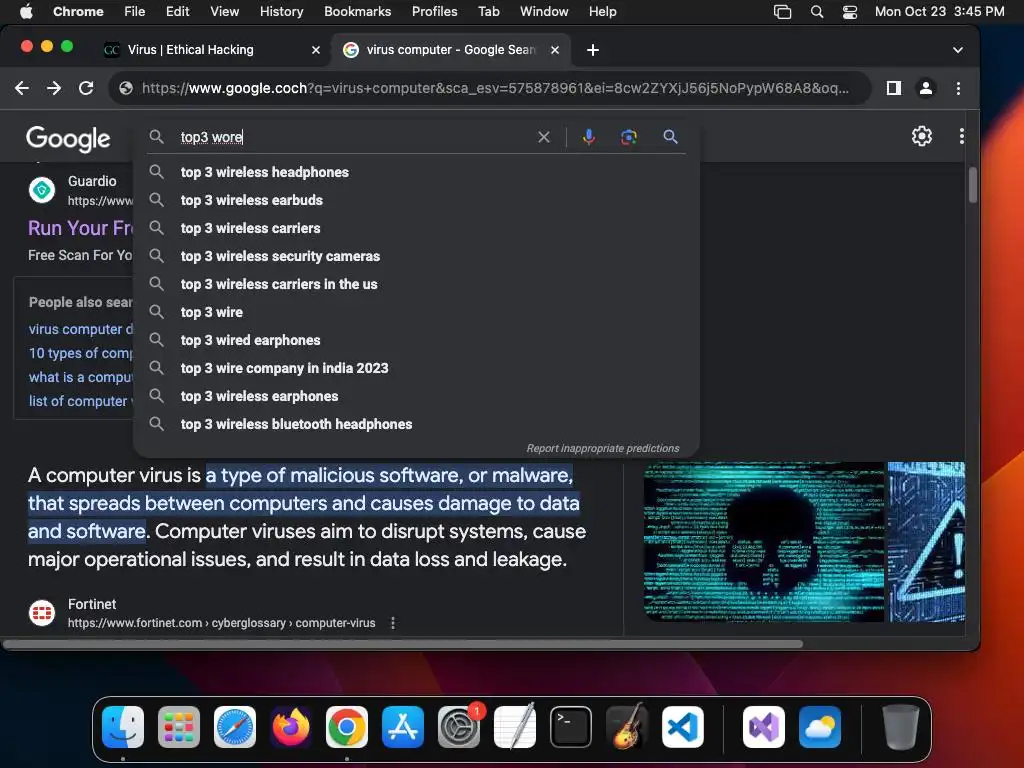Click the horizontal scrollbar at page bottom
The image size is (1024, 768).
click(x=402, y=644)
